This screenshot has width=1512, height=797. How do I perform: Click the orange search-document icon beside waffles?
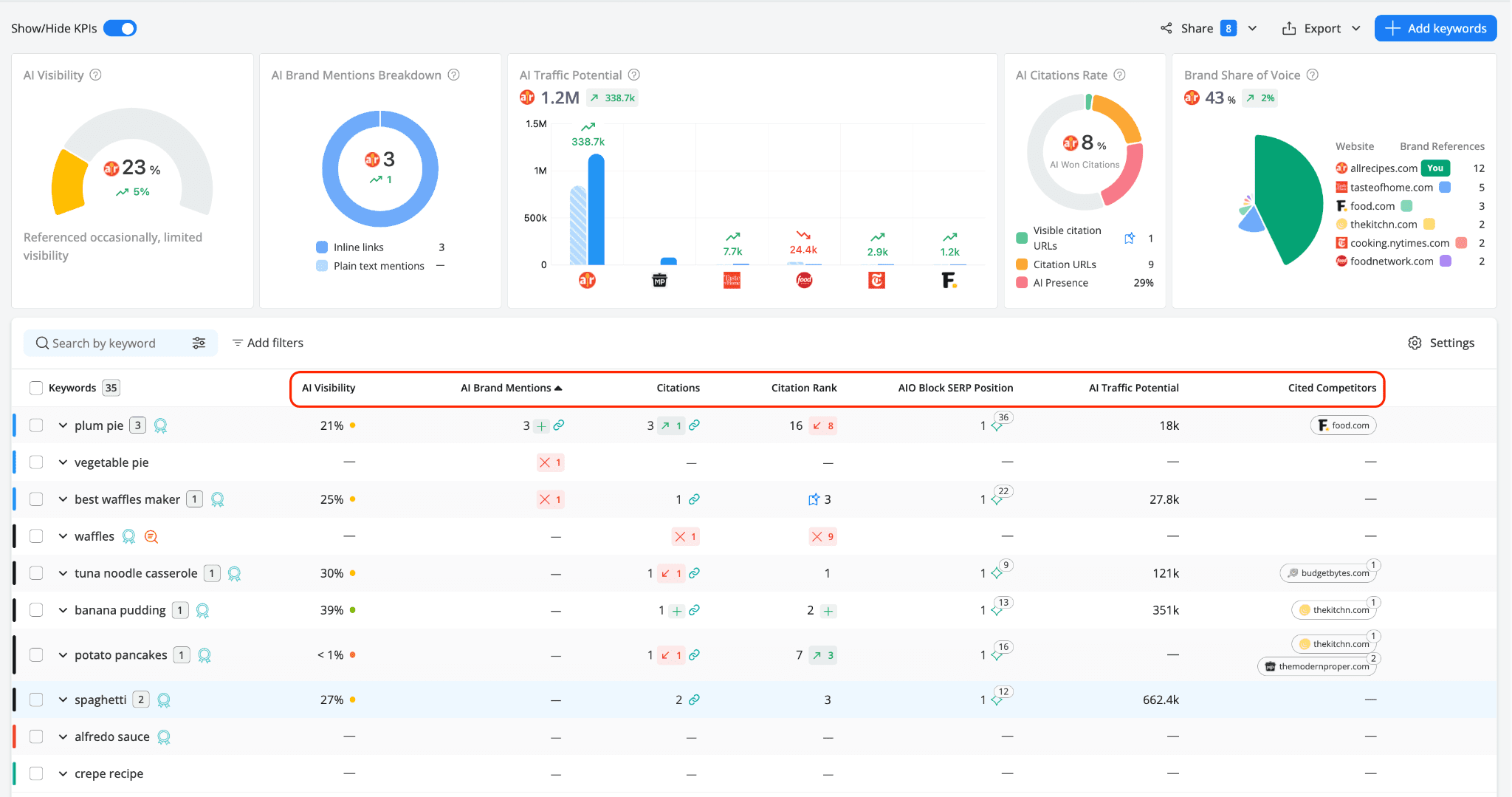(x=151, y=536)
